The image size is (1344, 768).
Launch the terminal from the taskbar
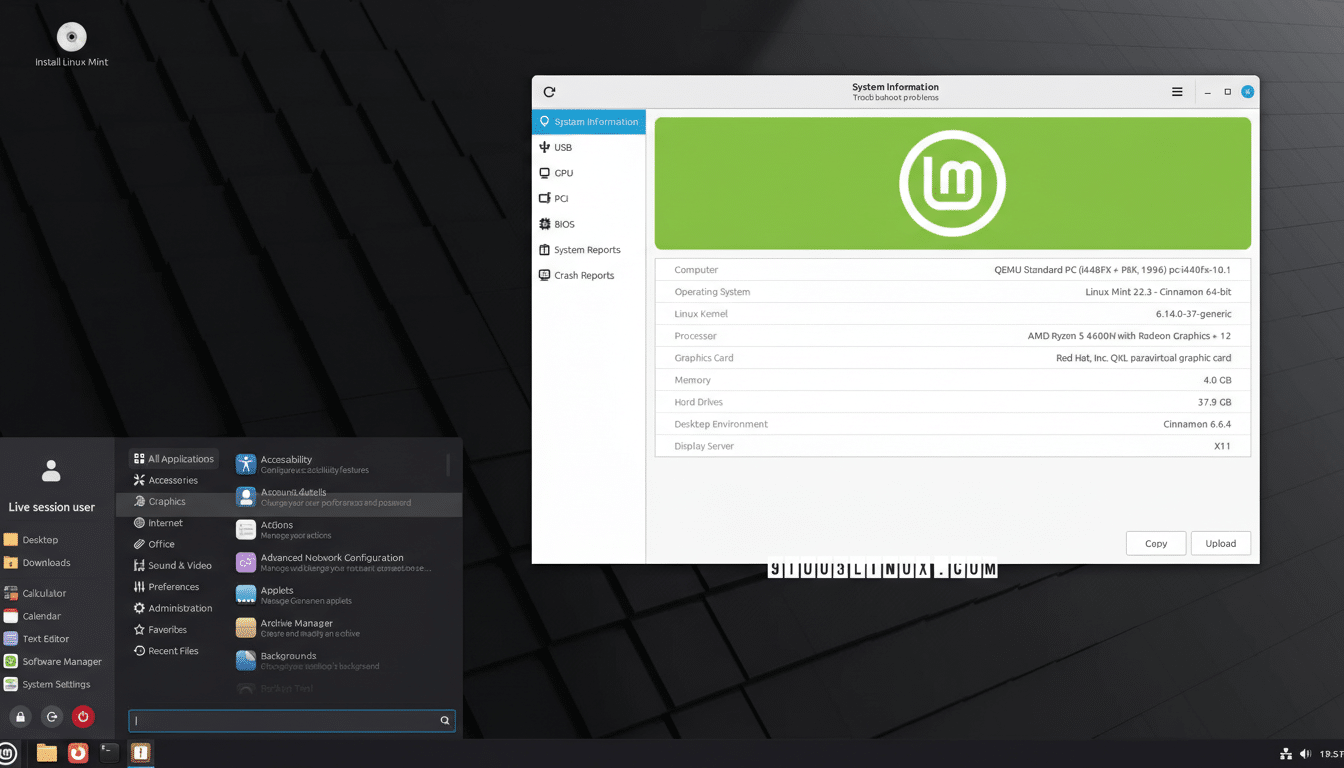coord(108,752)
